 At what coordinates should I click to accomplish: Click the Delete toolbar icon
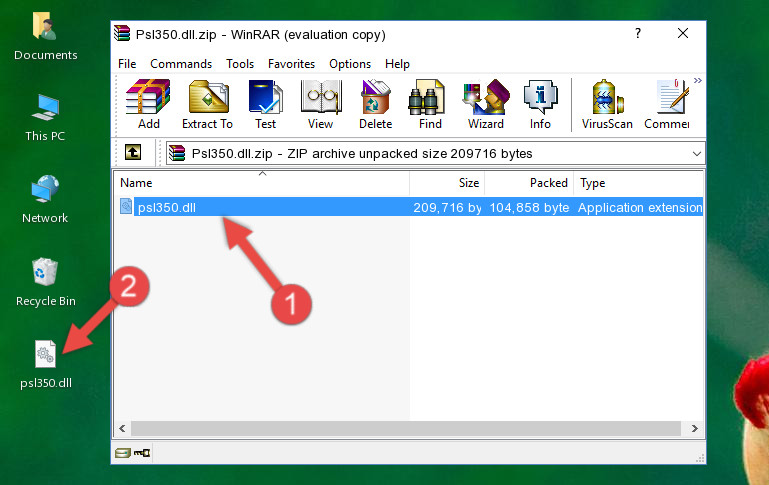coord(376,104)
